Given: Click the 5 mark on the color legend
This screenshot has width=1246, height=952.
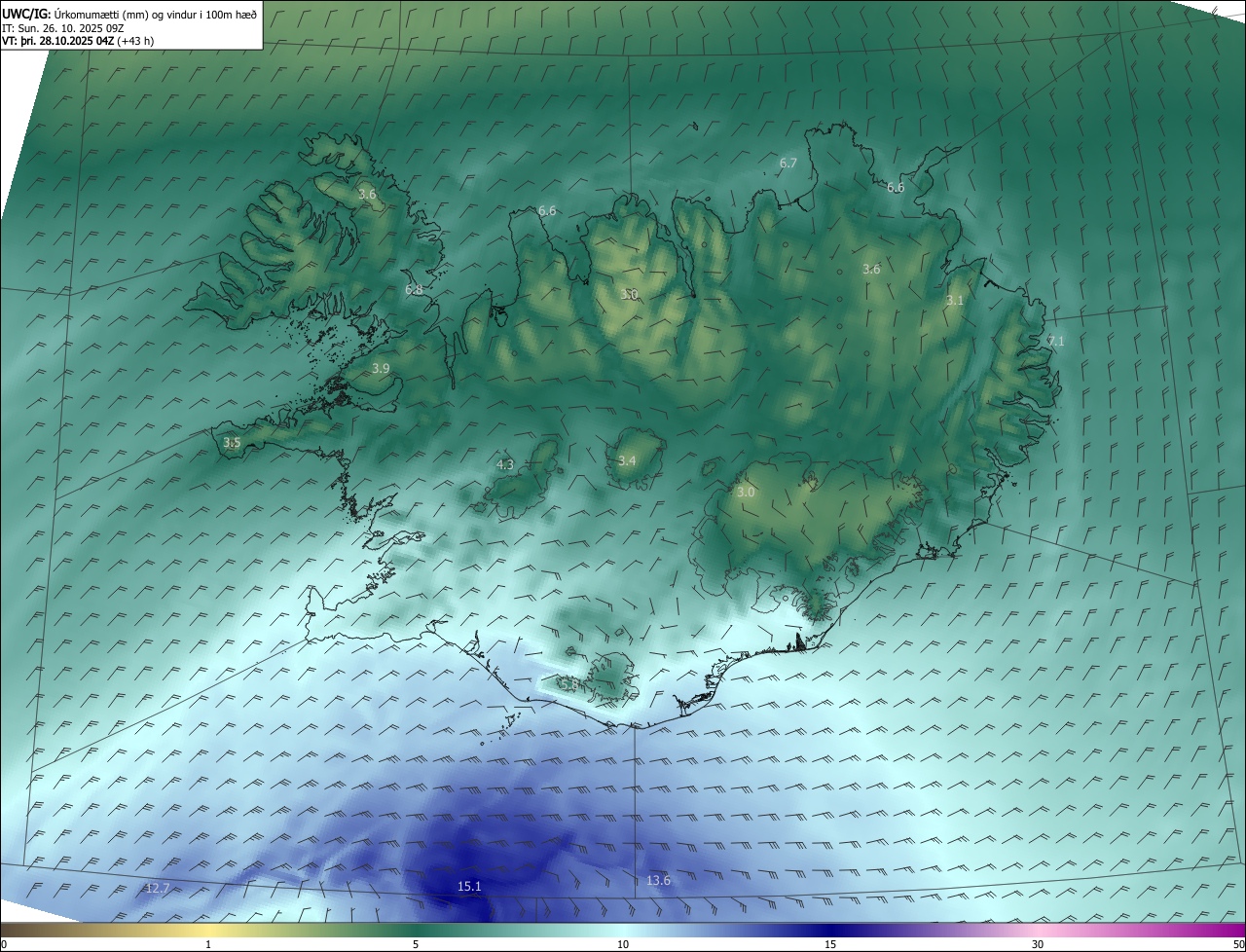Looking at the screenshot, I should pos(416,944).
